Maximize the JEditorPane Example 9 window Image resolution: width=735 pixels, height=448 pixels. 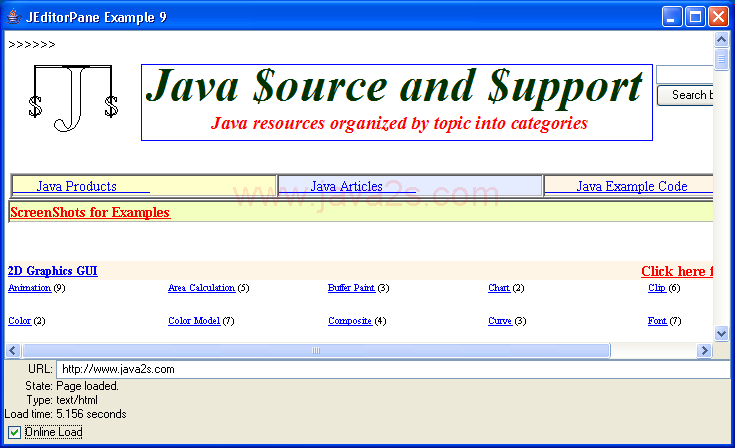click(695, 17)
